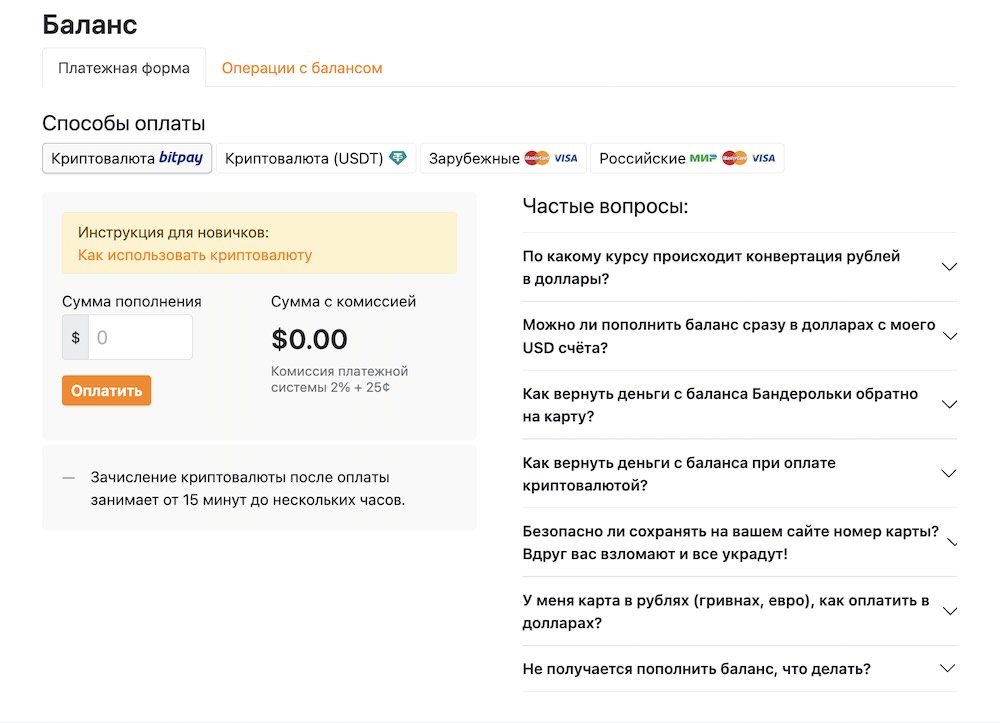Image resolution: width=1000 pixels, height=723 pixels.
Task: Click the Сумма пополнения amount input field
Action: coord(140,337)
